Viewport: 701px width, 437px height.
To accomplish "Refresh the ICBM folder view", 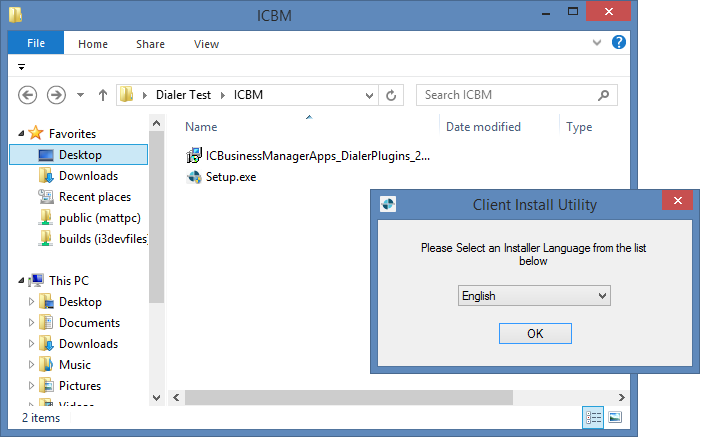I will coord(392,95).
